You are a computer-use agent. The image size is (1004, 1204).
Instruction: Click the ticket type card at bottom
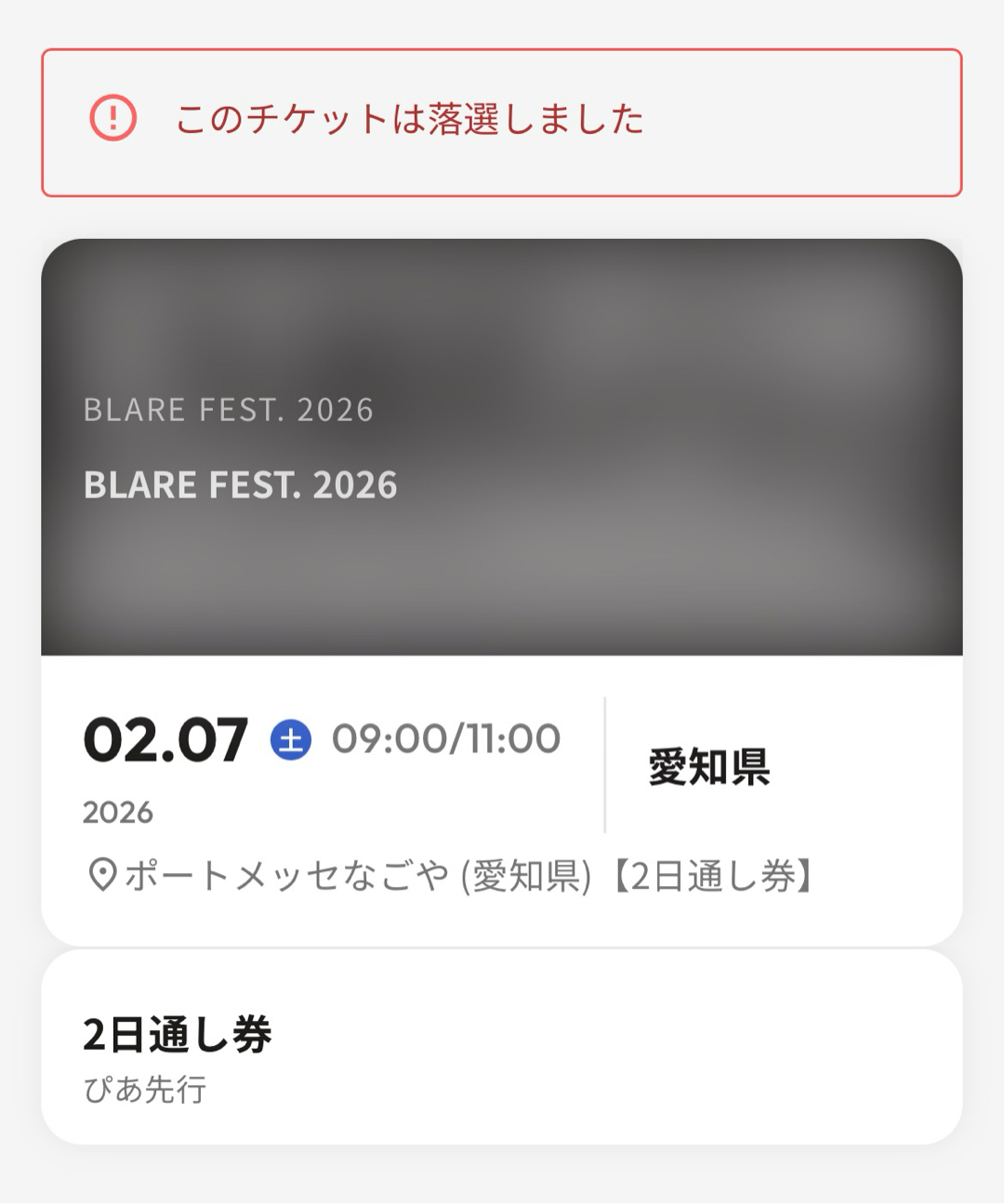point(502,1047)
